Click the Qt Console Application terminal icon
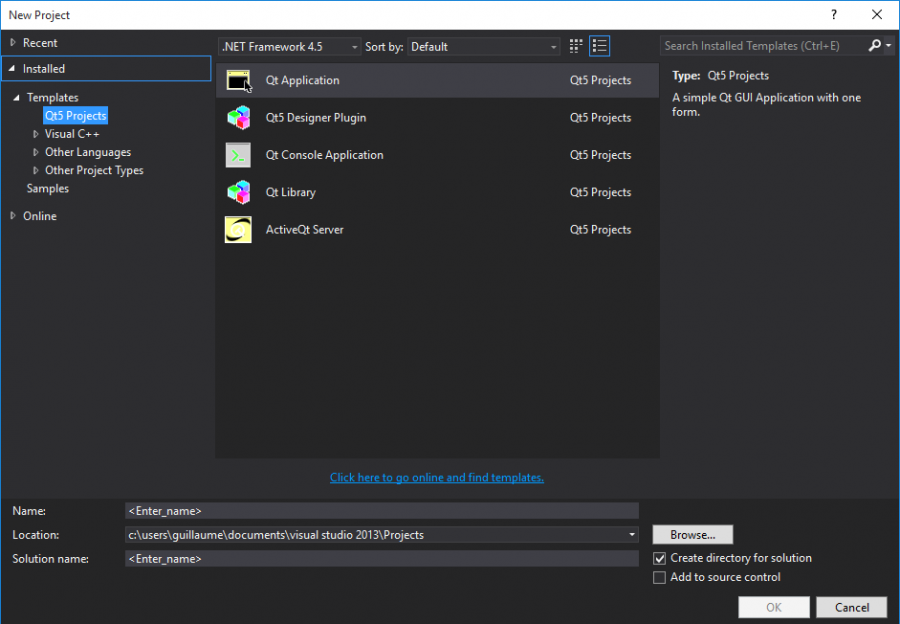This screenshot has width=900, height=624. 238,155
